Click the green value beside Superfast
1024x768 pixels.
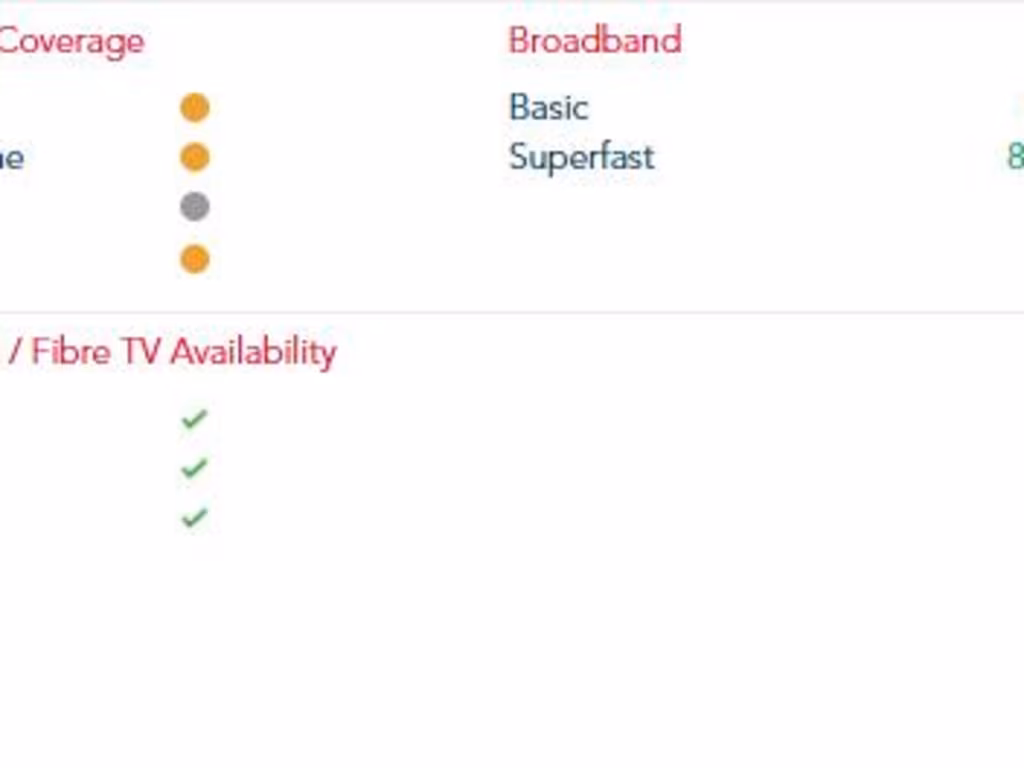(x=1015, y=157)
